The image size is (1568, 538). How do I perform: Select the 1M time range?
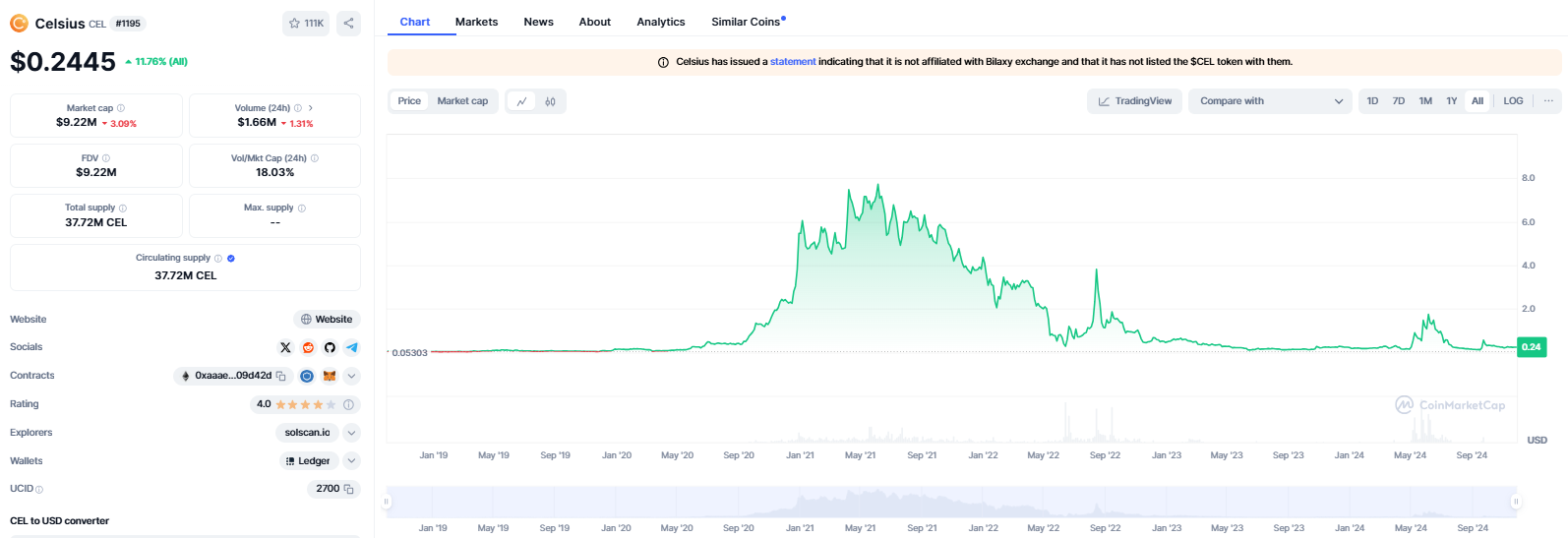click(x=1425, y=101)
